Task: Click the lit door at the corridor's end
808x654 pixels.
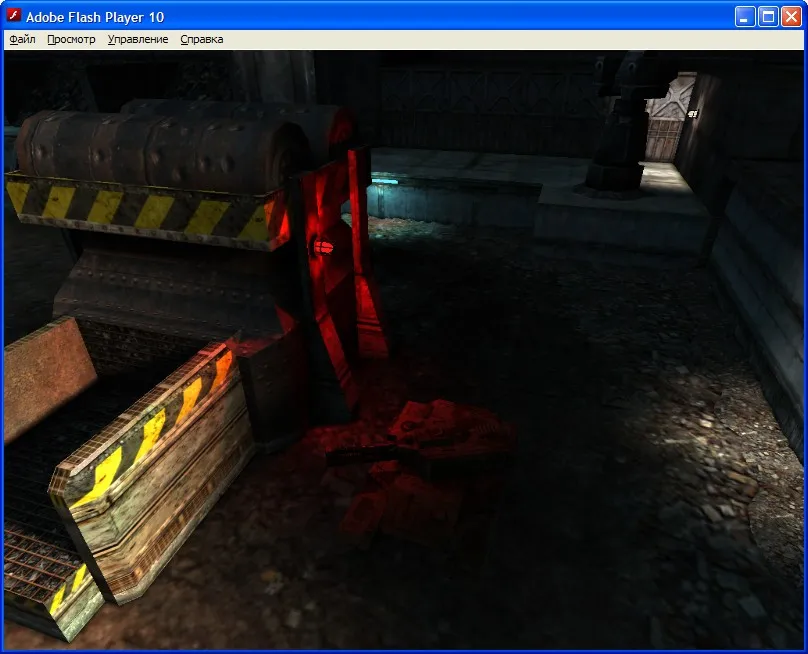Action: click(x=662, y=125)
